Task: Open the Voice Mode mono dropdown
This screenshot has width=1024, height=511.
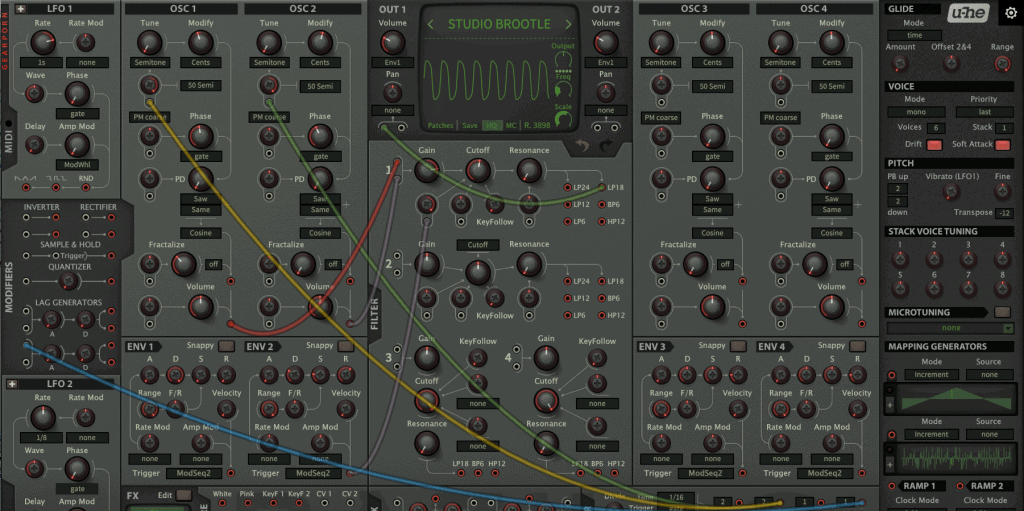Action: pyautogui.click(x=914, y=113)
